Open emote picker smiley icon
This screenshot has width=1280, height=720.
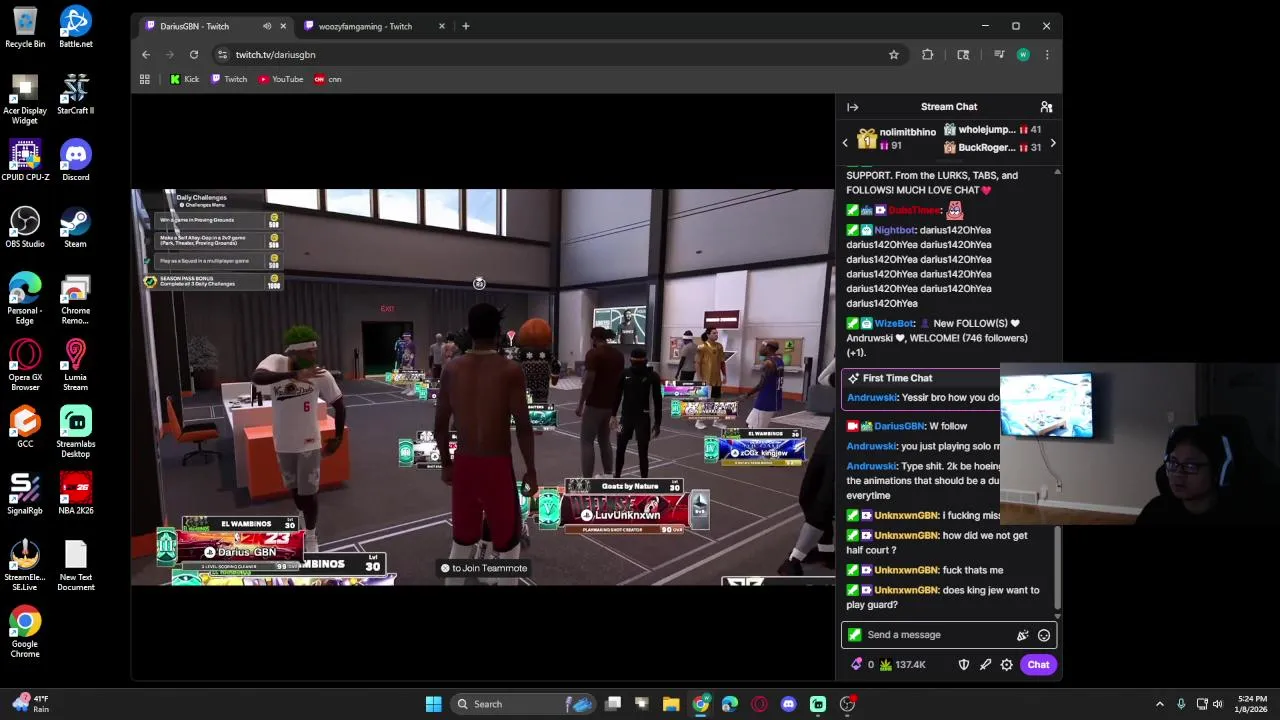tap(1044, 635)
